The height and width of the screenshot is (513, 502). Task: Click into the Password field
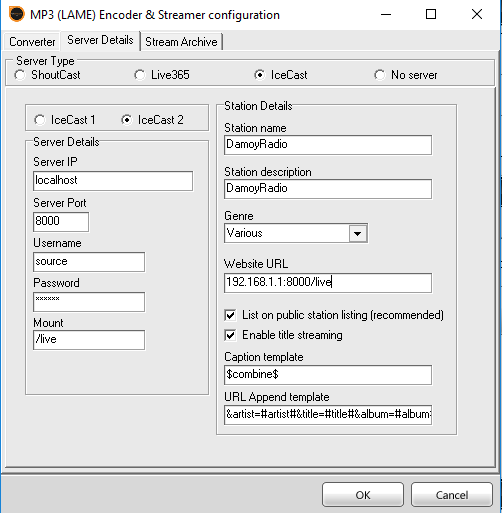tap(89, 302)
